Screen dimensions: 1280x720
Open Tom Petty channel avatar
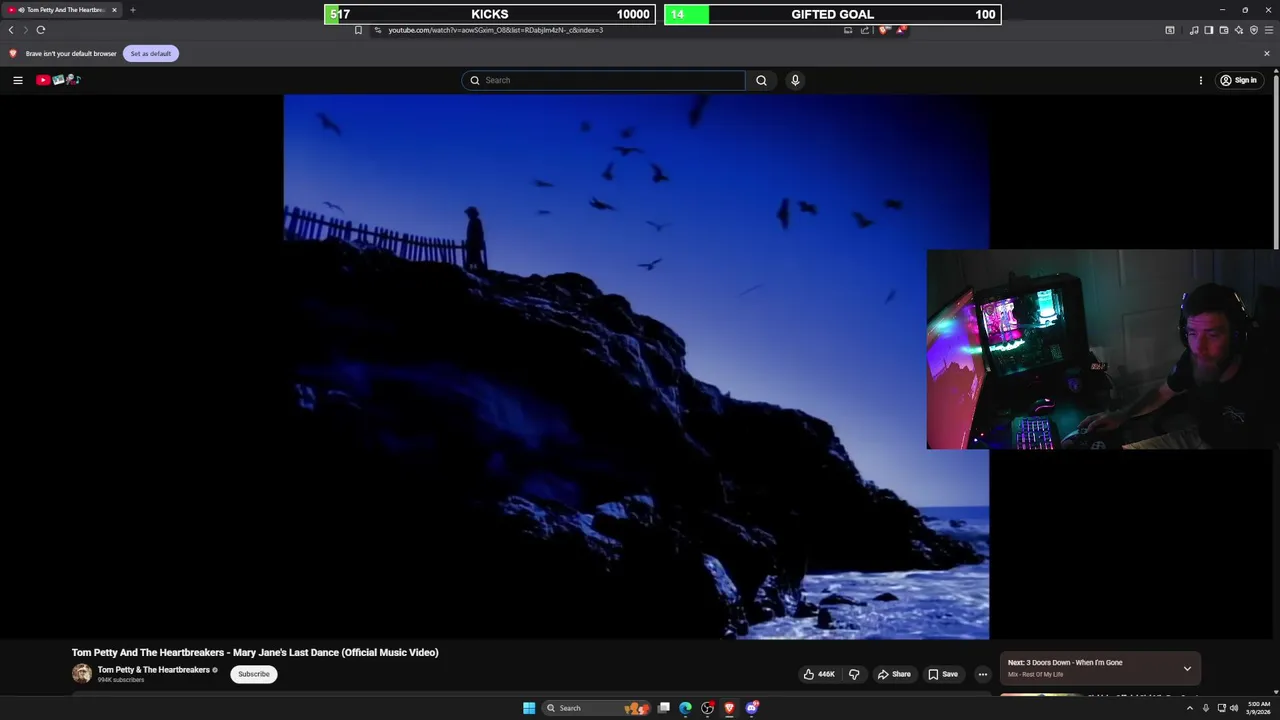[82, 674]
